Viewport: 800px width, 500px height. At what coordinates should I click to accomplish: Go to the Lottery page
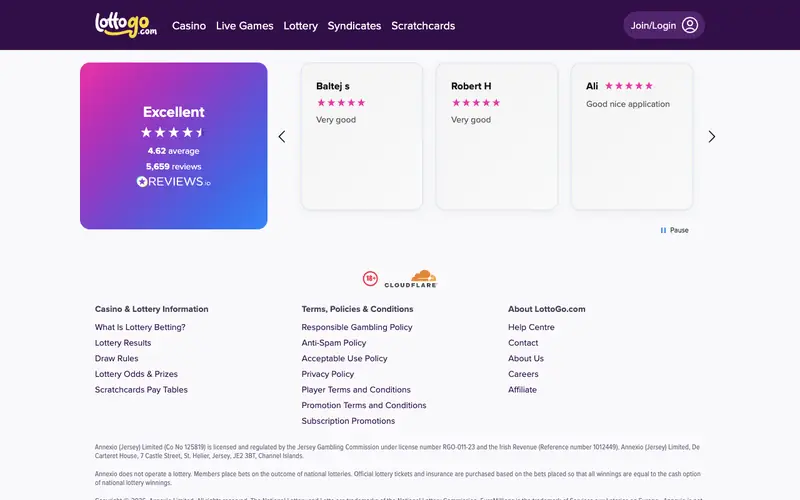301,26
